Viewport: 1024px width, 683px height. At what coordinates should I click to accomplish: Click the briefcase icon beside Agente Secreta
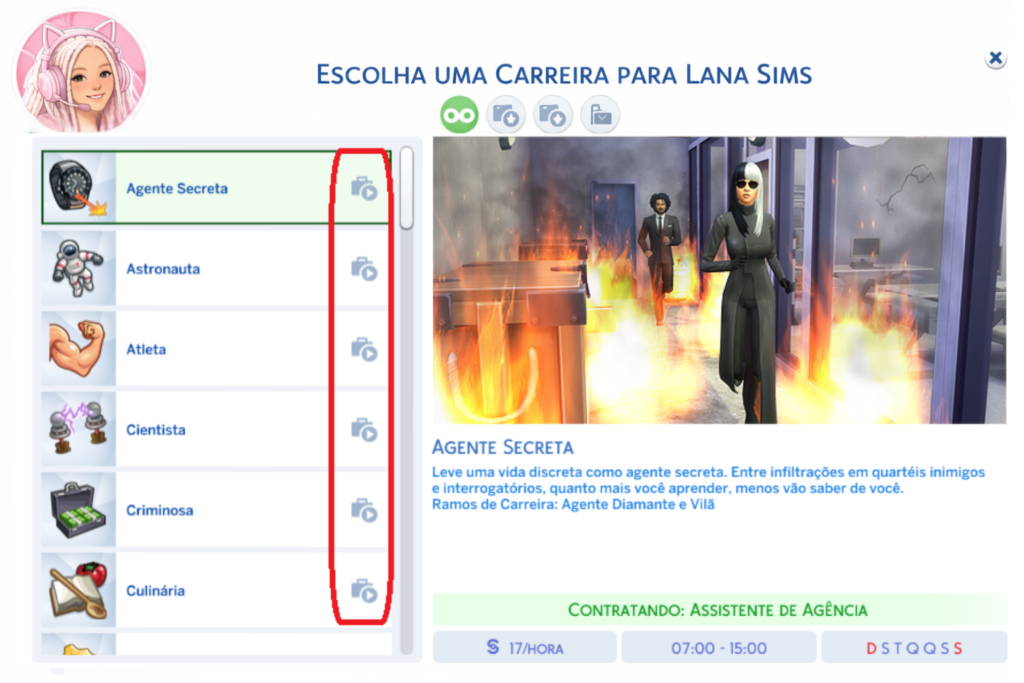click(x=364, y=188)
